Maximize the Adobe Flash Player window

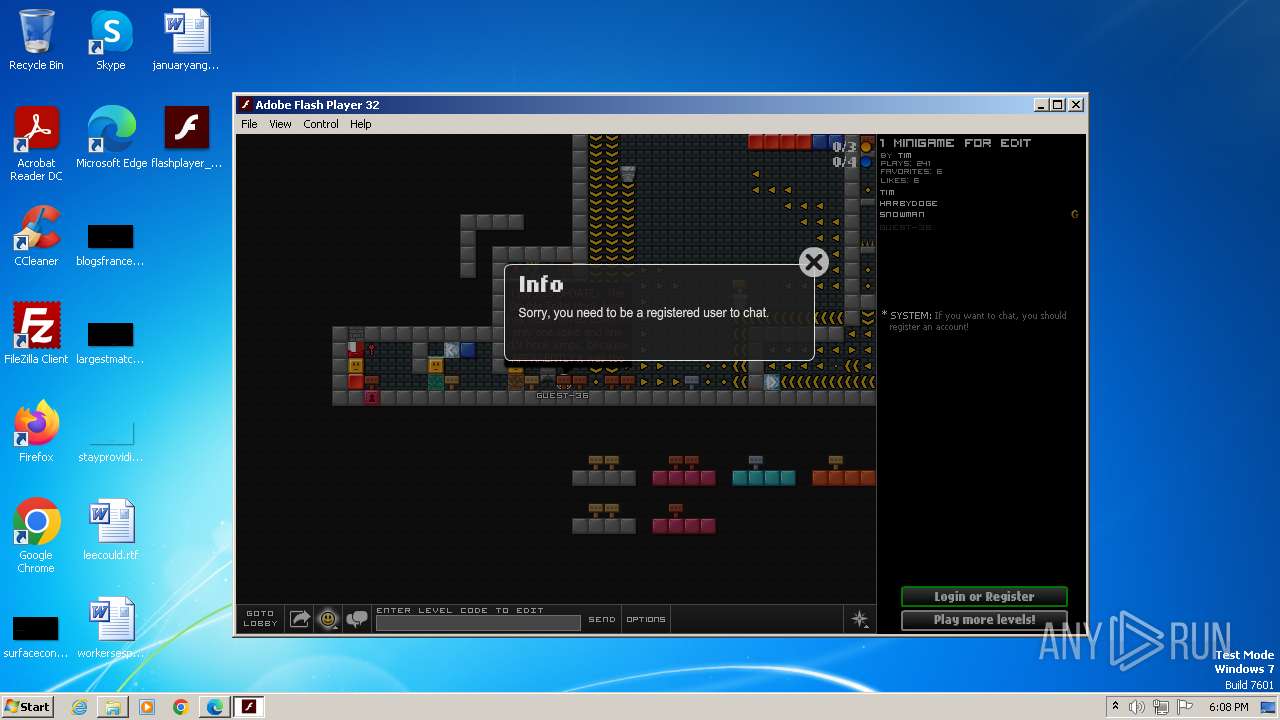click(x=1058, y=105)
